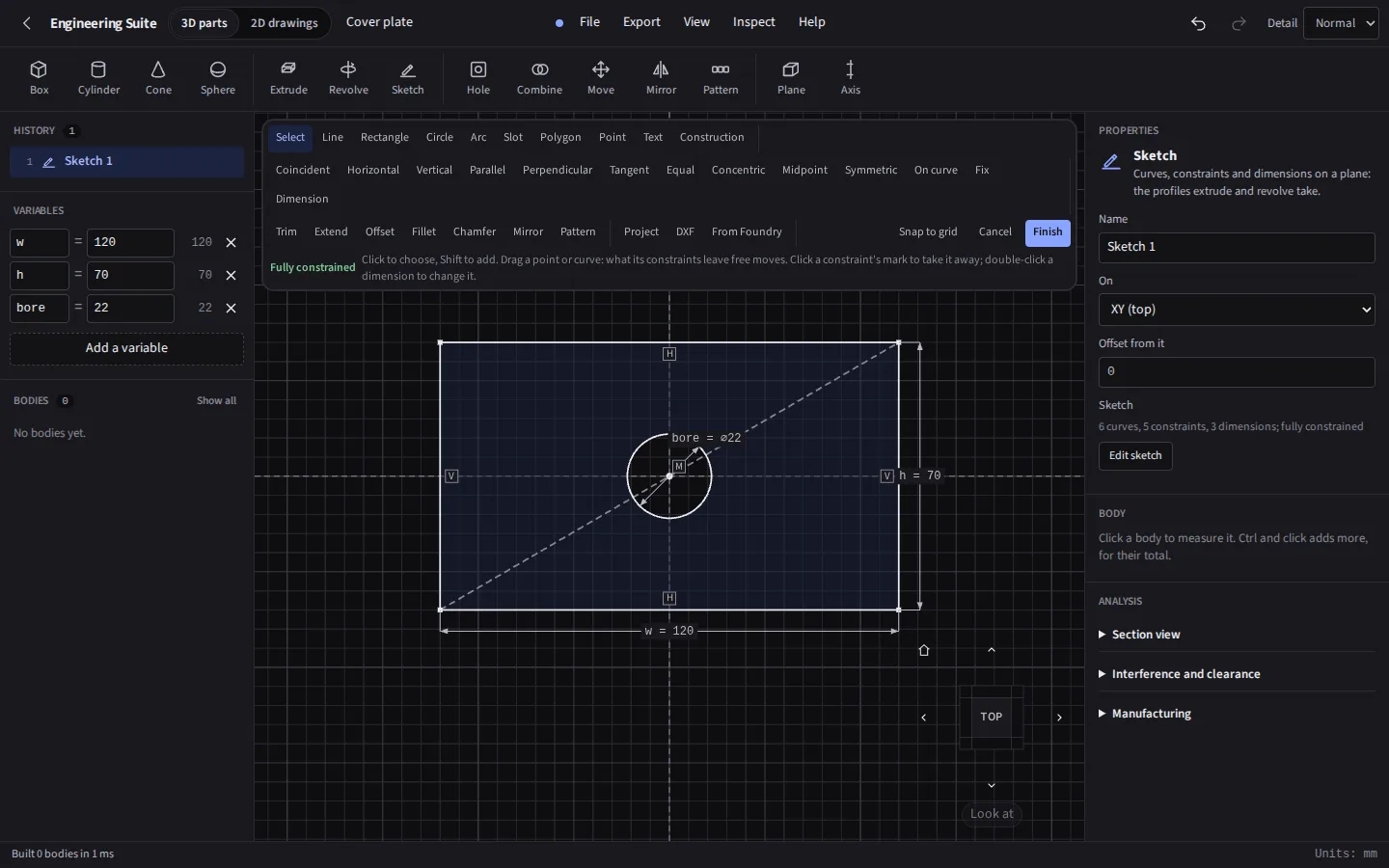Open the Inspect menu
The image size is (1389, 868).
(x=753, y=22)
